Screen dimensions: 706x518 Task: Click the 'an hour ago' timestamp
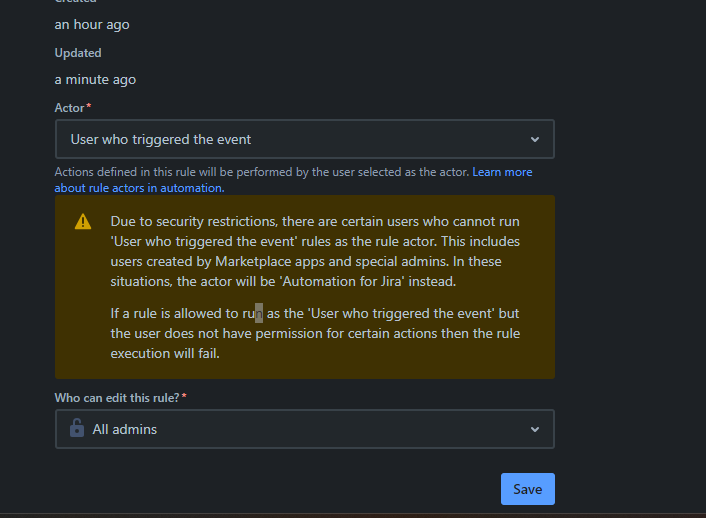[x=92, y=24]
